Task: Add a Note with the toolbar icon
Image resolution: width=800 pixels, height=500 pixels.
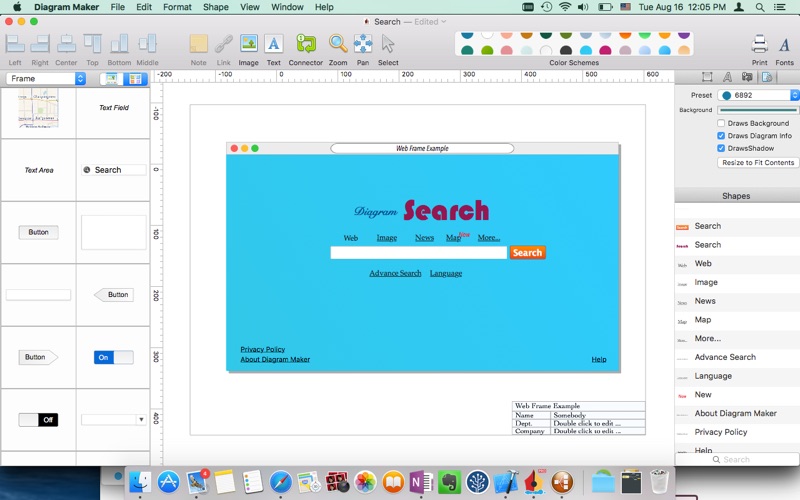Action: [x=198, y=44]
